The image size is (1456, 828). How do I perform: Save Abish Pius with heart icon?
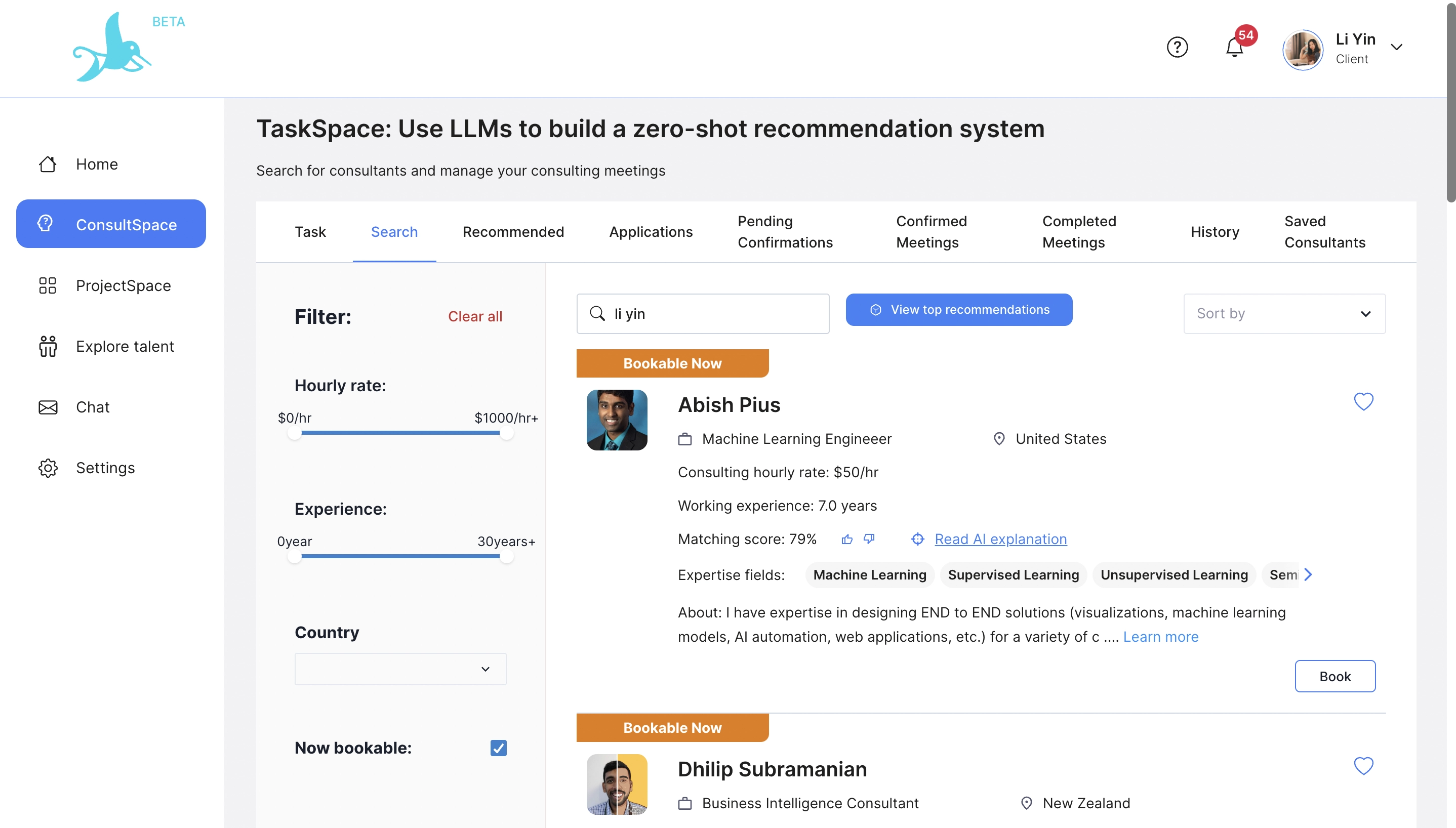[1363, 401]
